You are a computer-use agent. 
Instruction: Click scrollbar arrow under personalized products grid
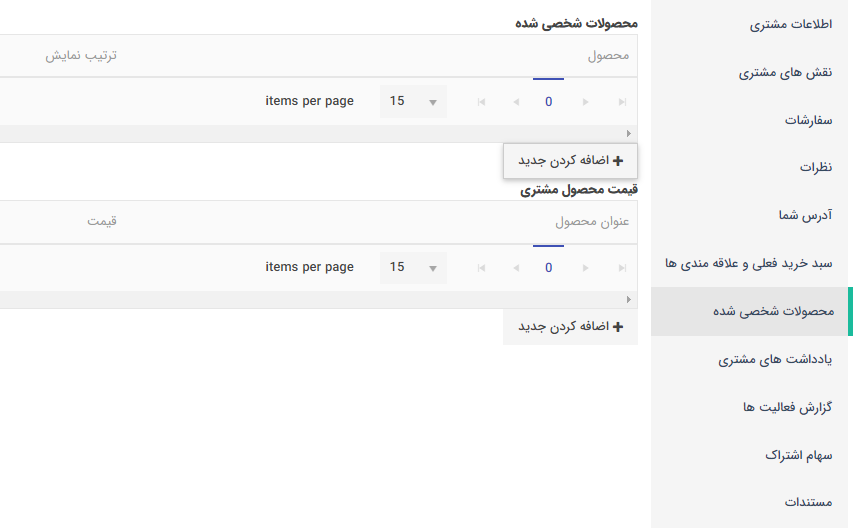[628, 134]
